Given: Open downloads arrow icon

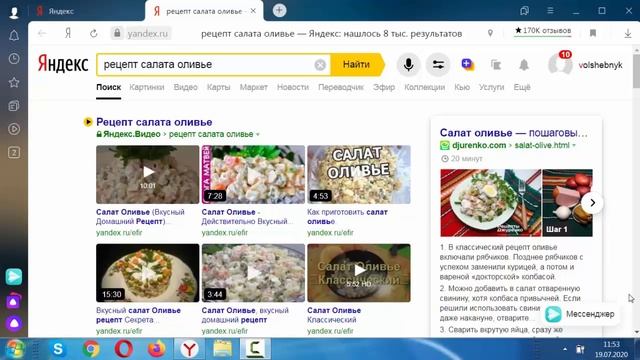Looking at the screenshot, I should click(x=628, y=33).
